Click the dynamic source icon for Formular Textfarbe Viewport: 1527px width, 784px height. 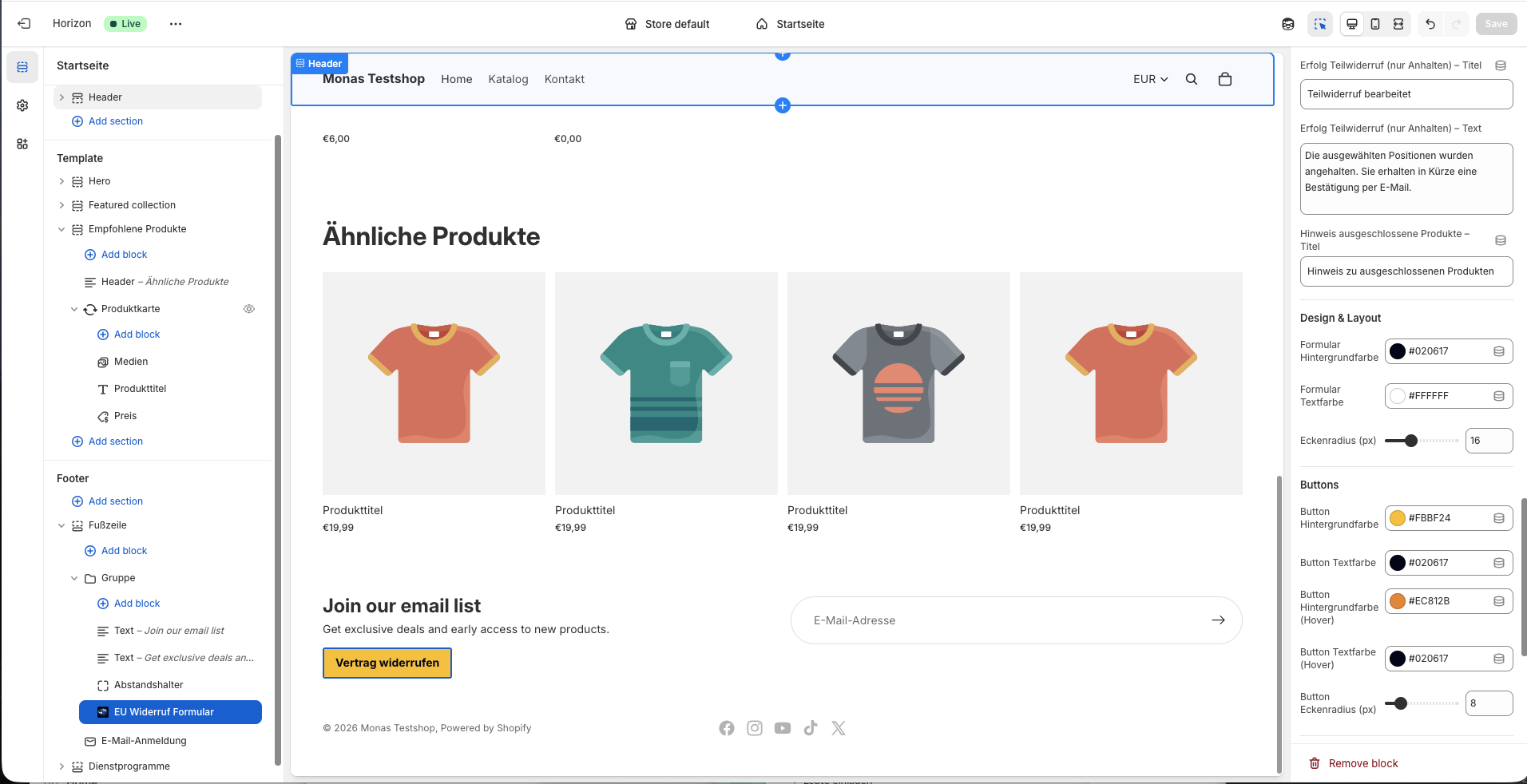pyautogui.click(x=1499, y=396)
